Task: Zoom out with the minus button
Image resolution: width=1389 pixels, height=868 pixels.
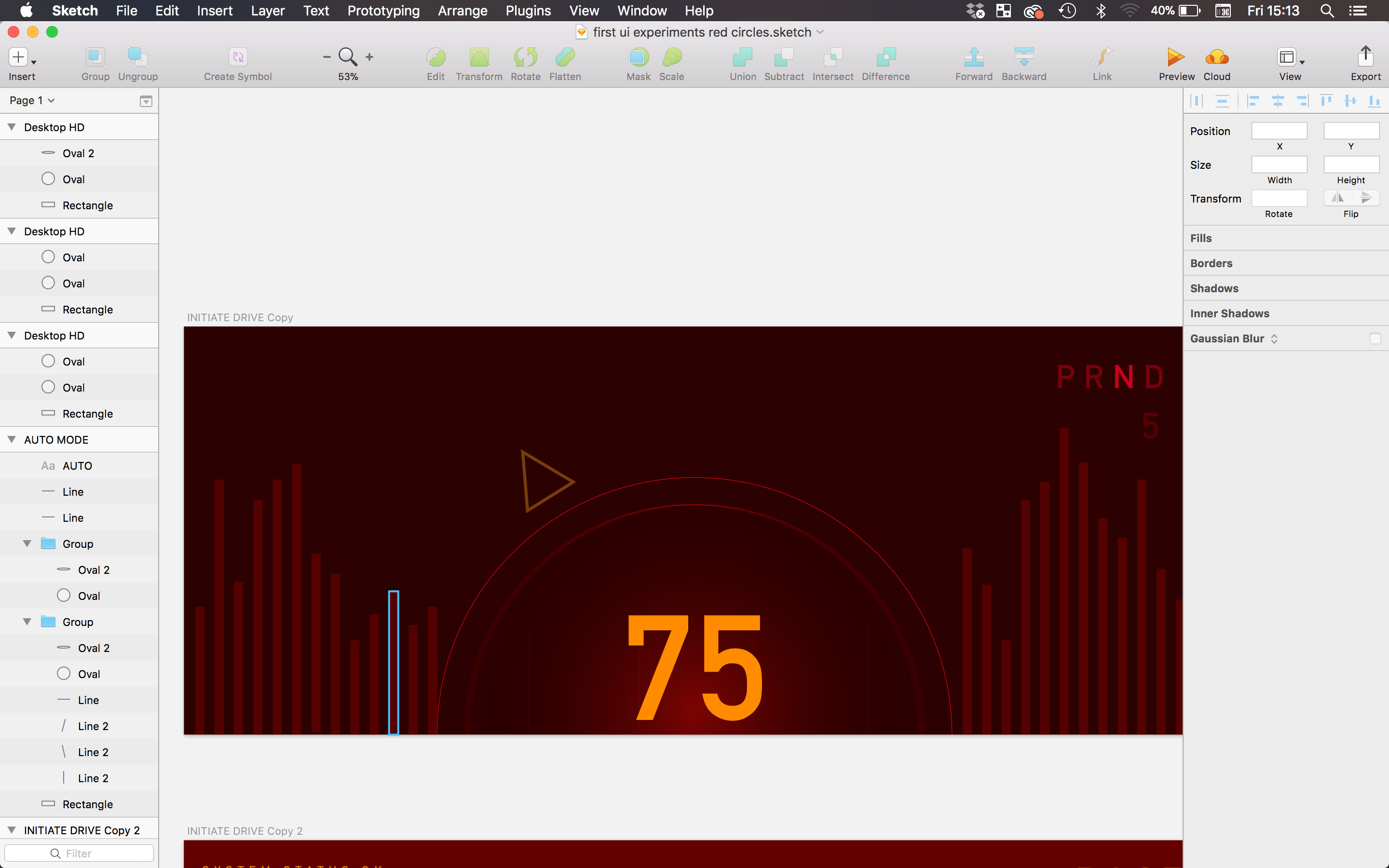Action: (327, 57)
